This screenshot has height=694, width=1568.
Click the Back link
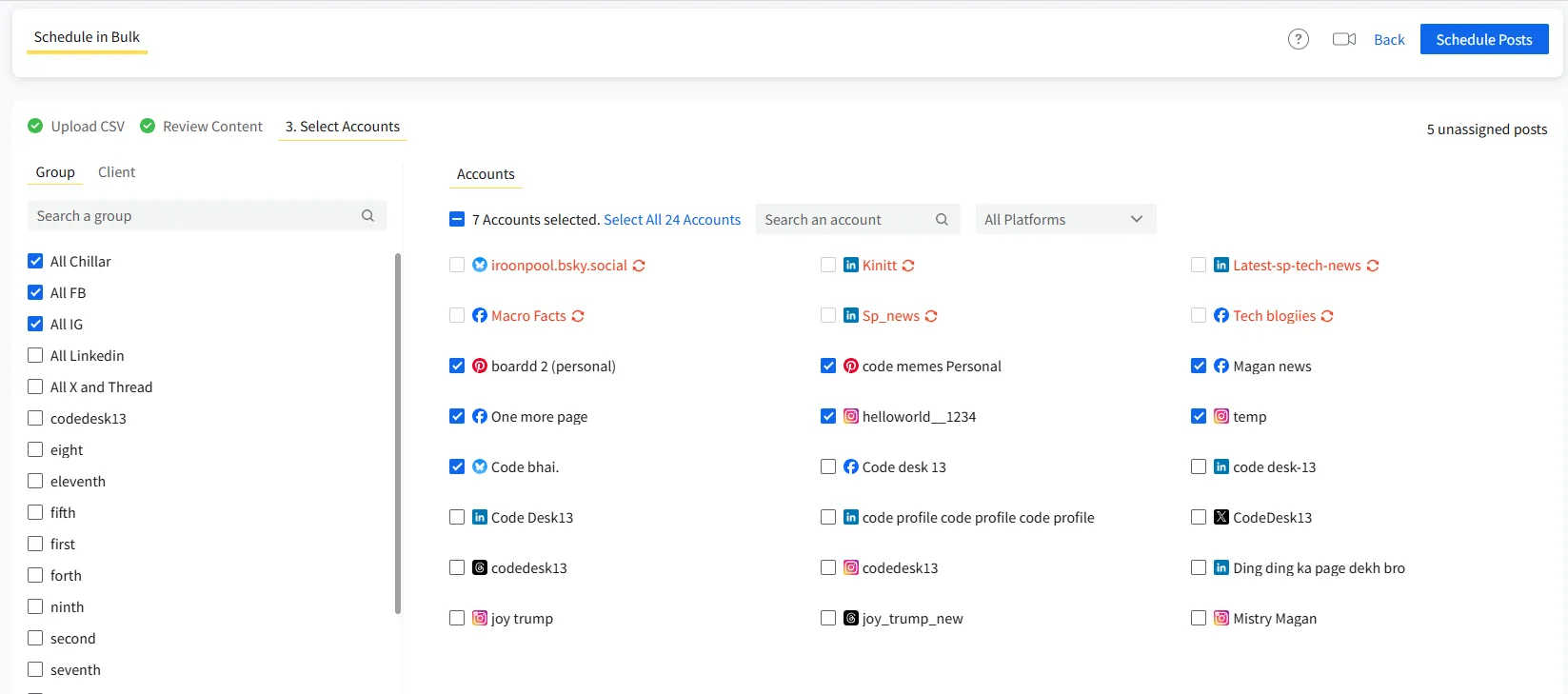pos(1389,40)
